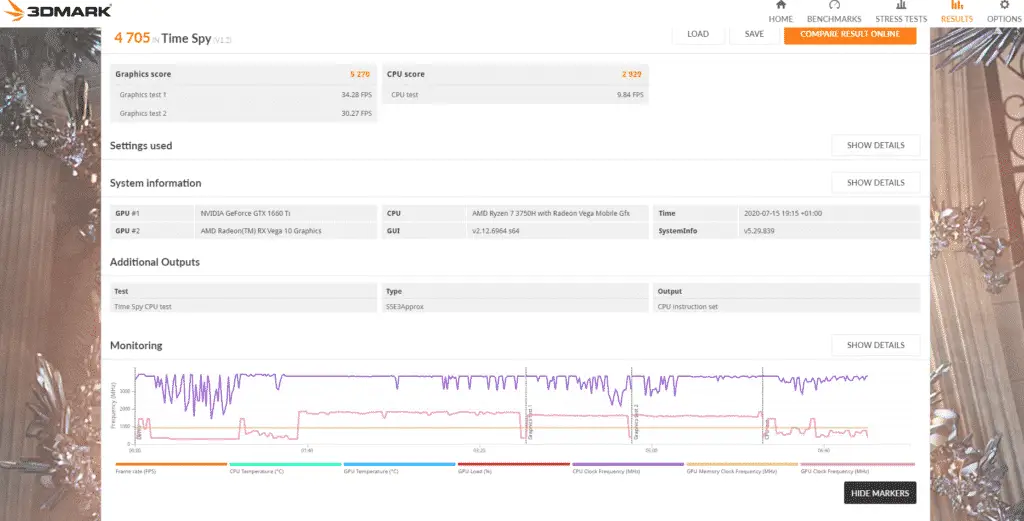This screenshot has height=521, width=1024.
Task: Switch to the STRESS TESTS menu label
Action: [901, 19]
